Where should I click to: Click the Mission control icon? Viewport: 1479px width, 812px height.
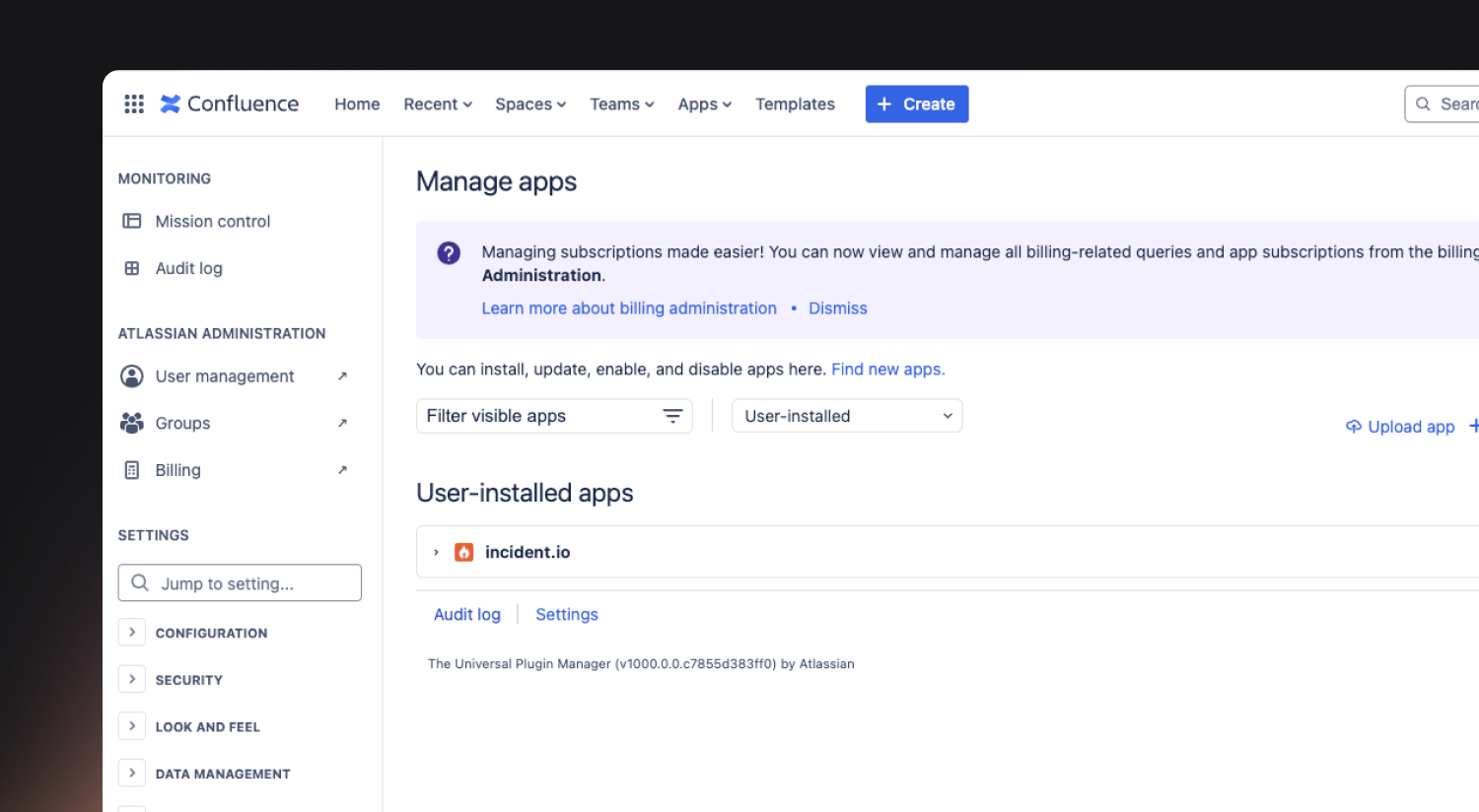click(131, 221)
